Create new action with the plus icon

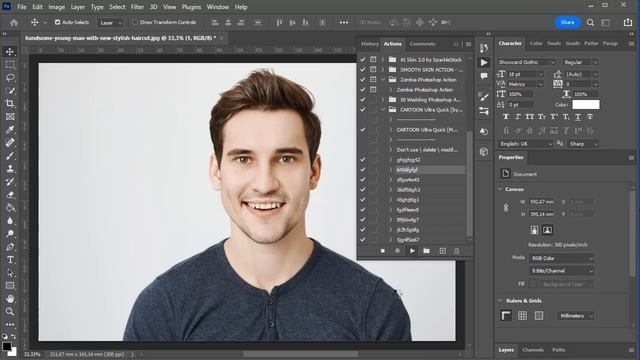point(442,251)
